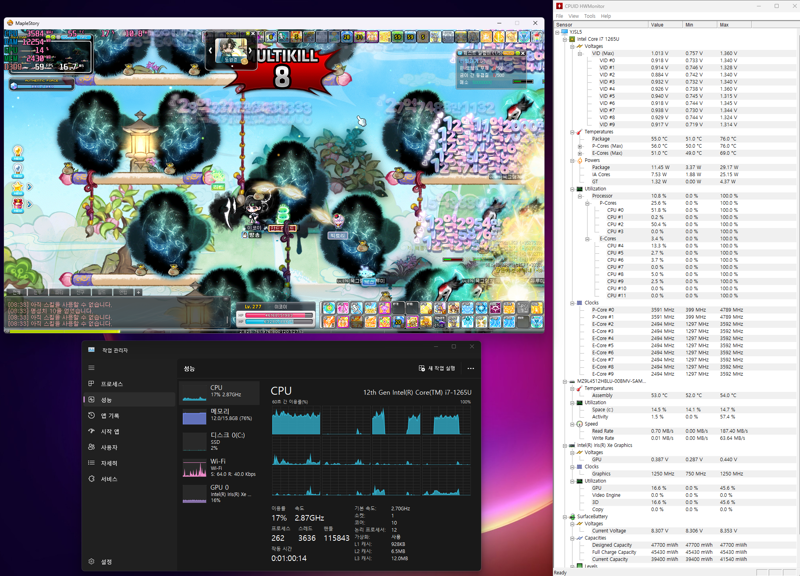This screenshot has width=800, height=576.
Task: Open the Task Manager hamburger navigation menu
Action: (x=91, y=368)
